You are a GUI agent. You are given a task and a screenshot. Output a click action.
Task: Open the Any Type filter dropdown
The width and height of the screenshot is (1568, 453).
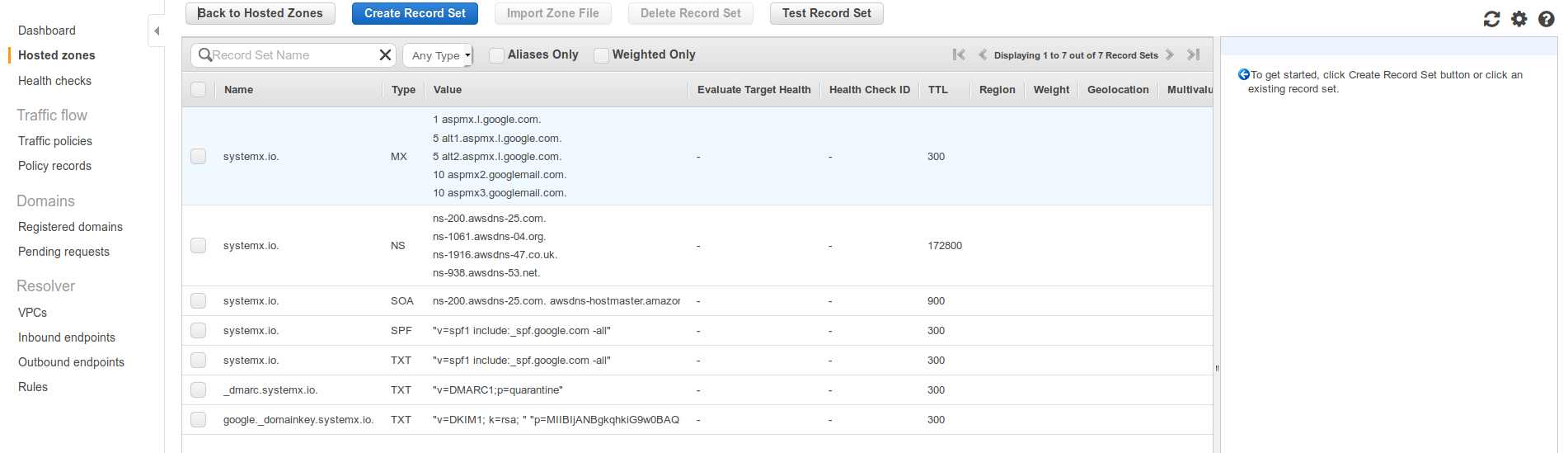click(438, 55)
